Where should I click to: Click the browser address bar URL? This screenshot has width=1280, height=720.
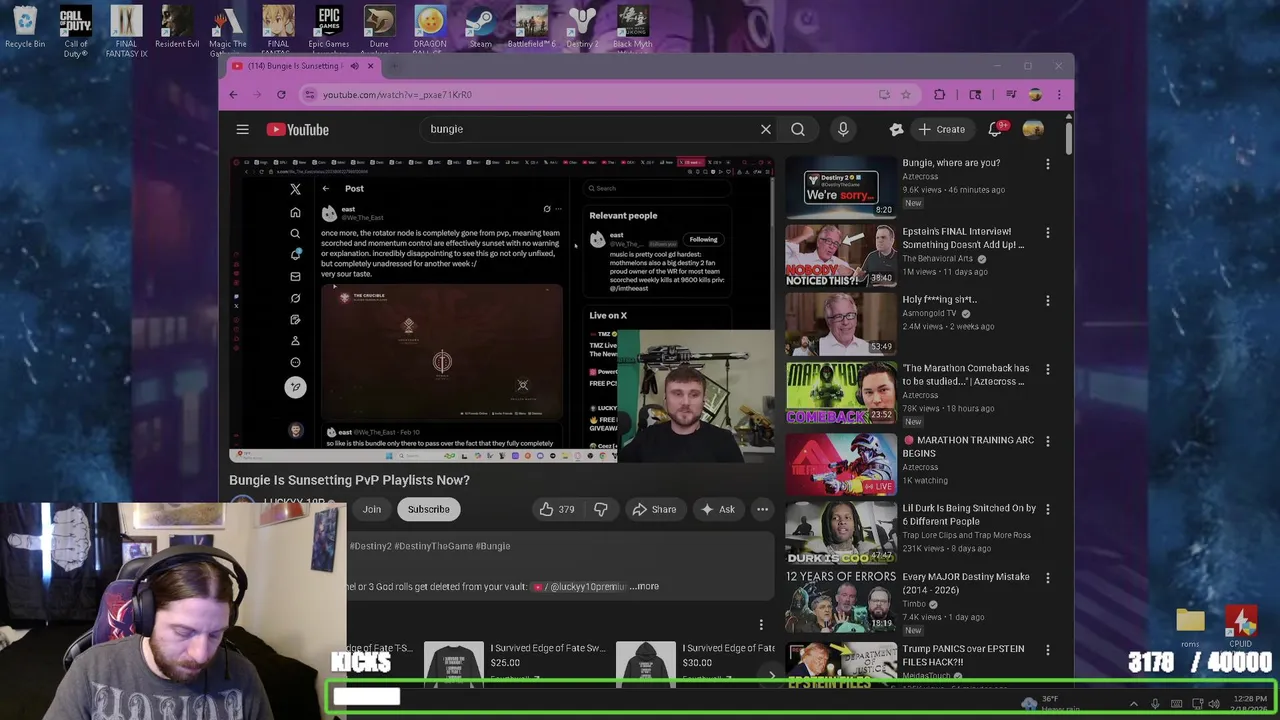coord(397,94)
